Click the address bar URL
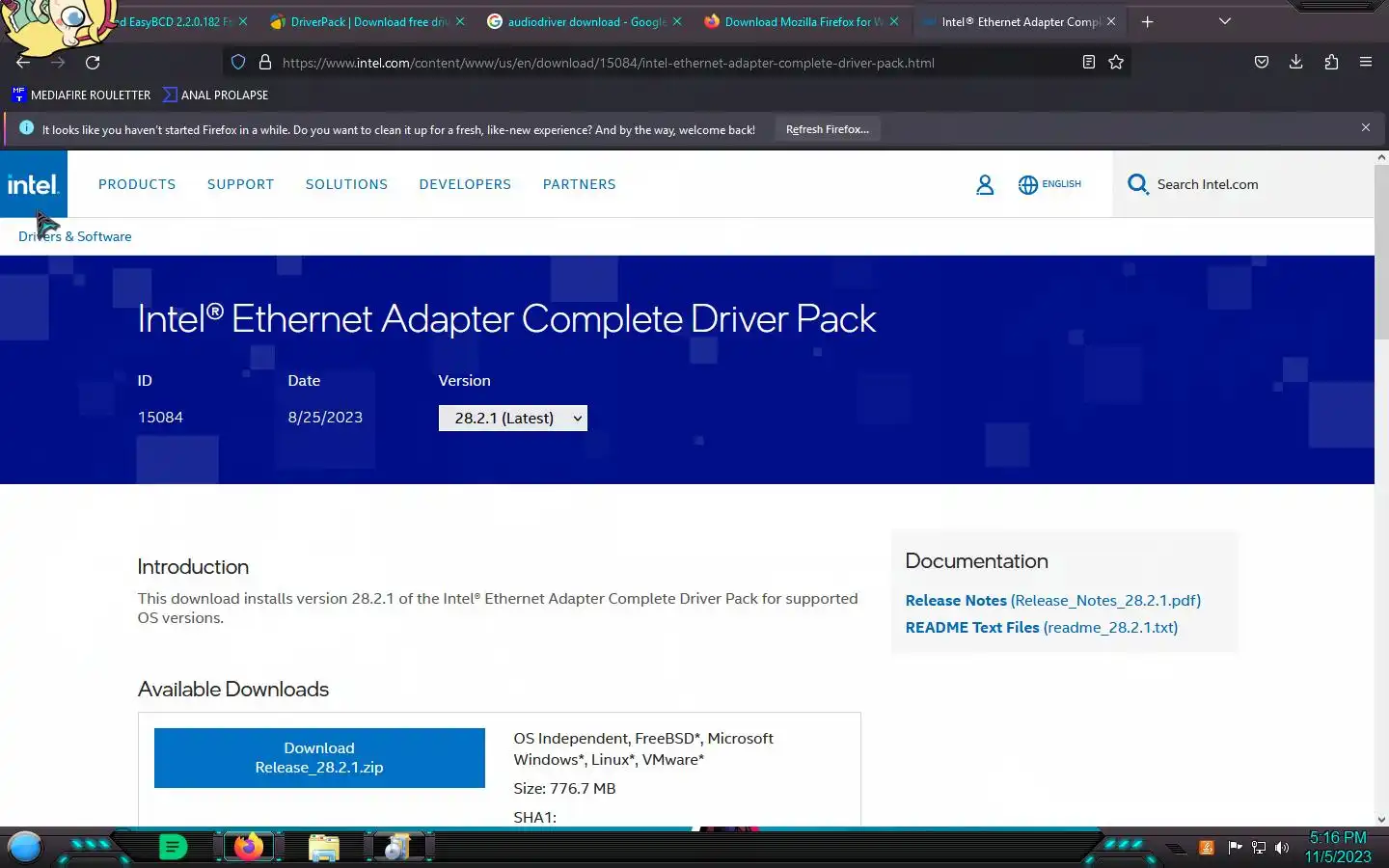The height and width of the screenshot is (868, 1389). coord(608,63)
